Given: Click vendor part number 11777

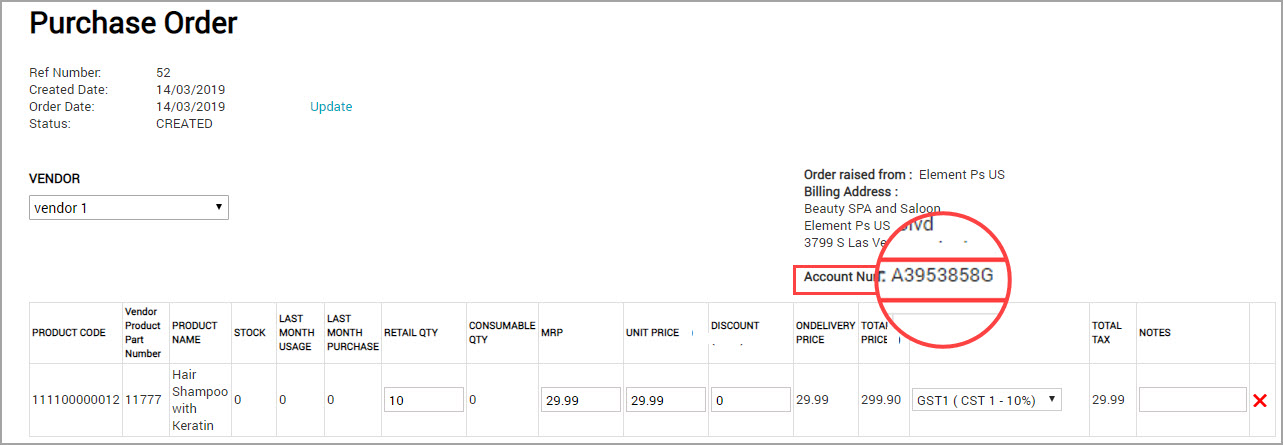Looking at the screenshot, I should [x=144, y=400].
